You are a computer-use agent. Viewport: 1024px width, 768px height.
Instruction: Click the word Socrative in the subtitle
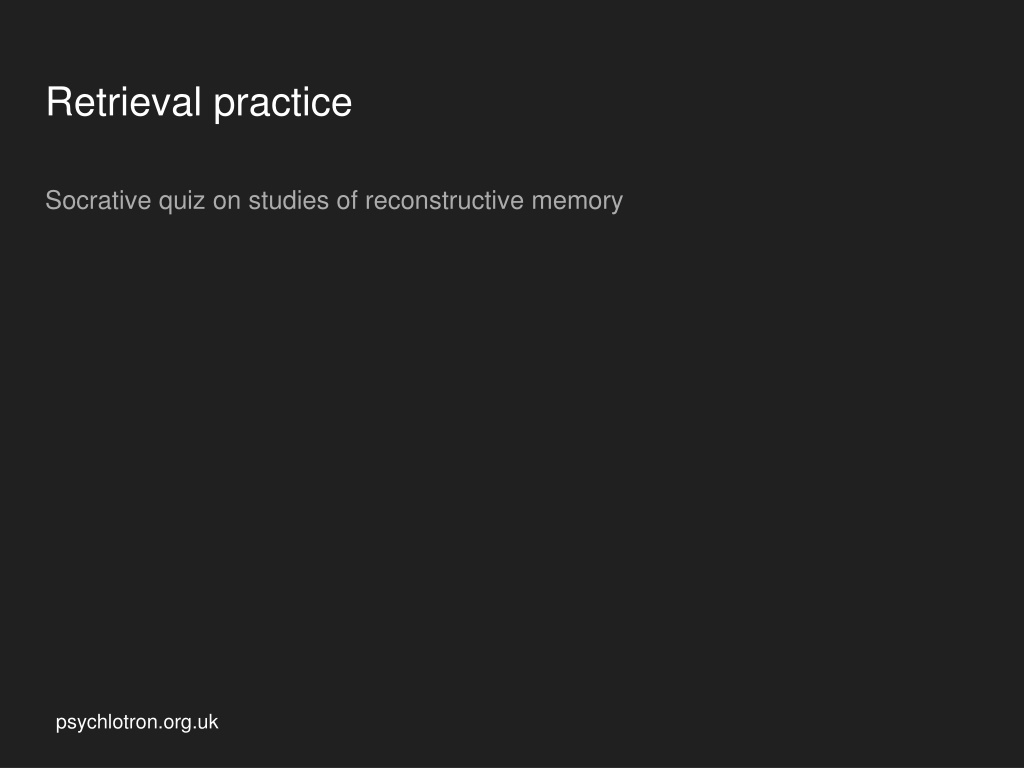pyautogui.click(x=98, y=200)
